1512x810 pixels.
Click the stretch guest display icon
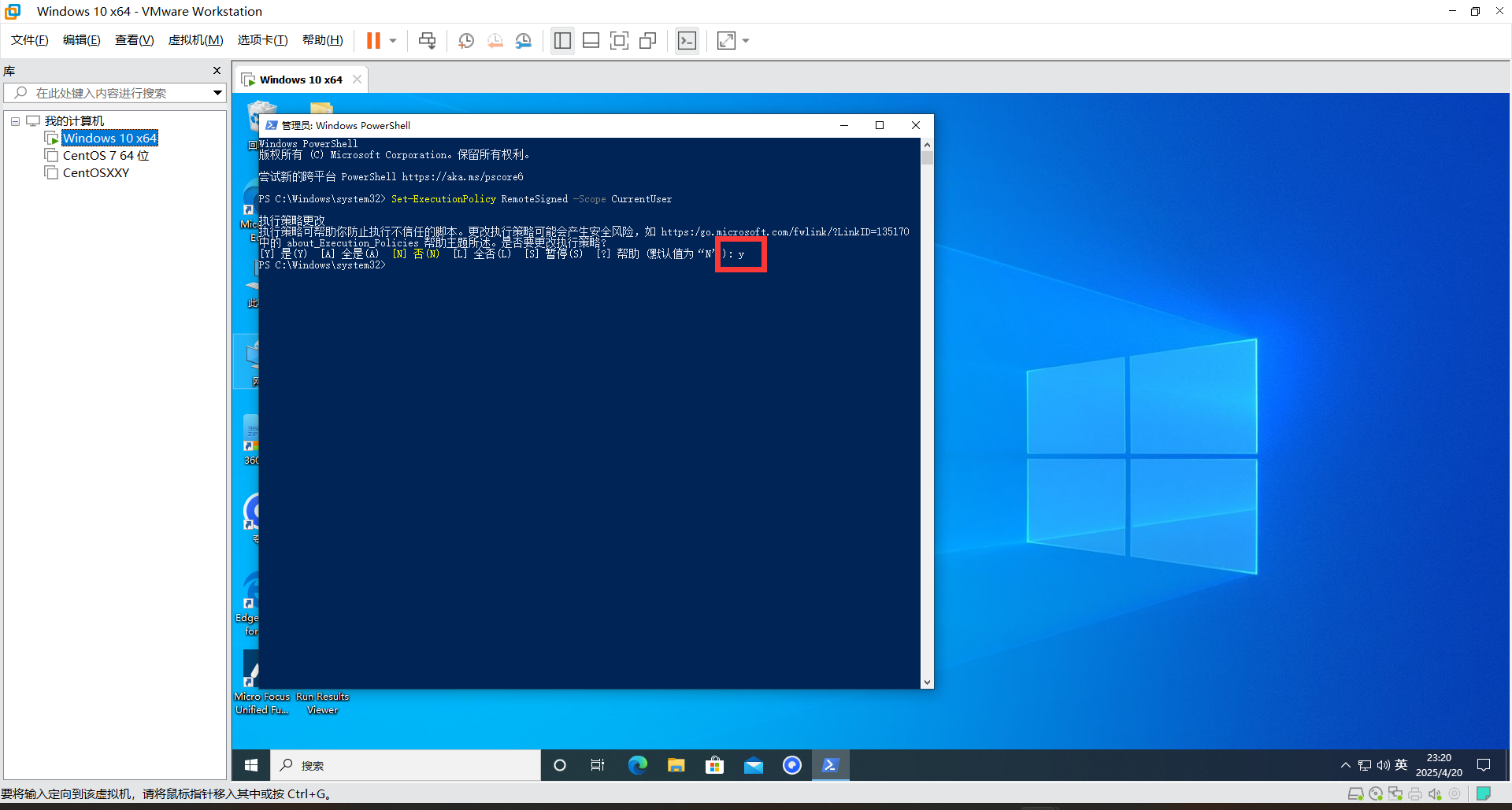pos(726,40)
